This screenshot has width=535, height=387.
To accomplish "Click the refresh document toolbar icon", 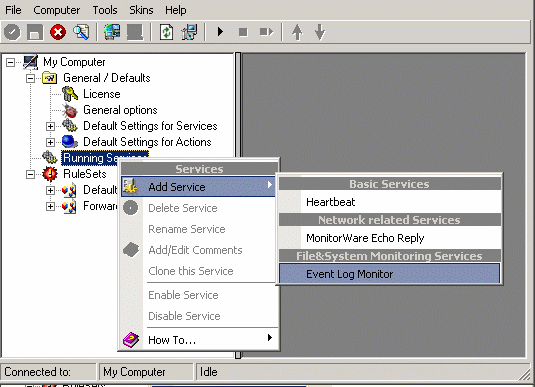I will pyautogui.click(x=167, y=32).
